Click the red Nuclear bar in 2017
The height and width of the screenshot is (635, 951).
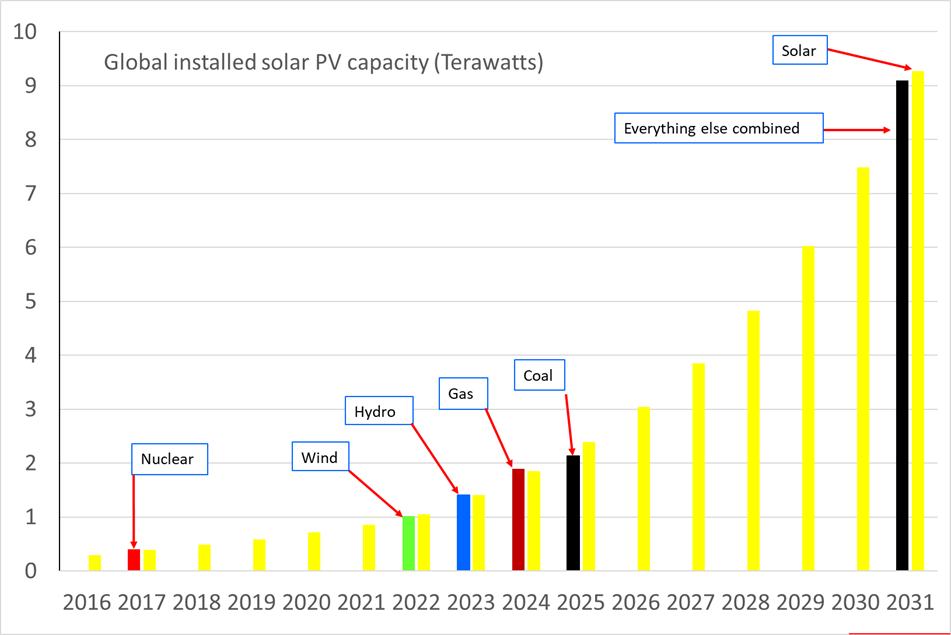[x=134, y=560]
